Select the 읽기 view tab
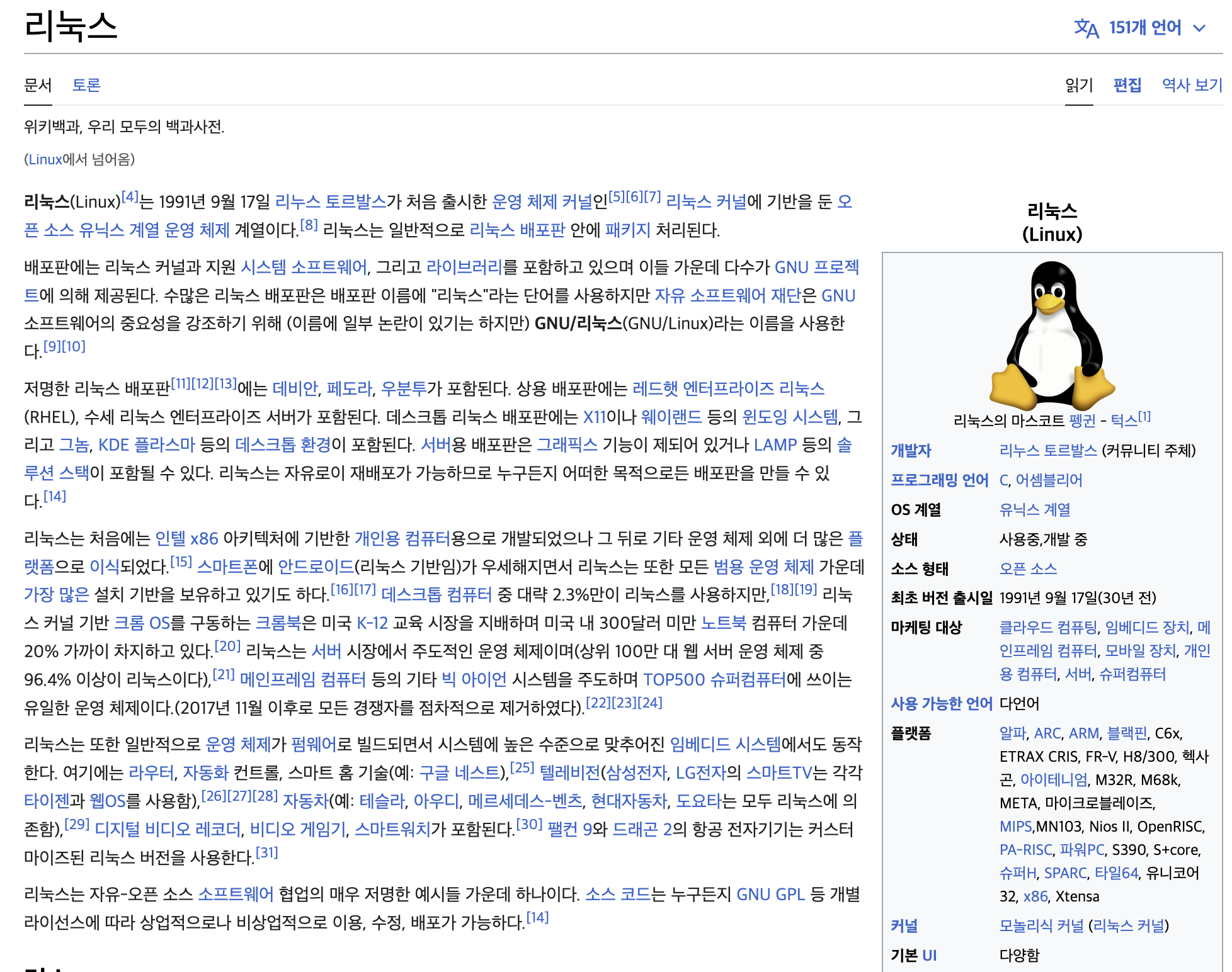The width and height of the screenshot is (1232, 972). click(1079, 85)
